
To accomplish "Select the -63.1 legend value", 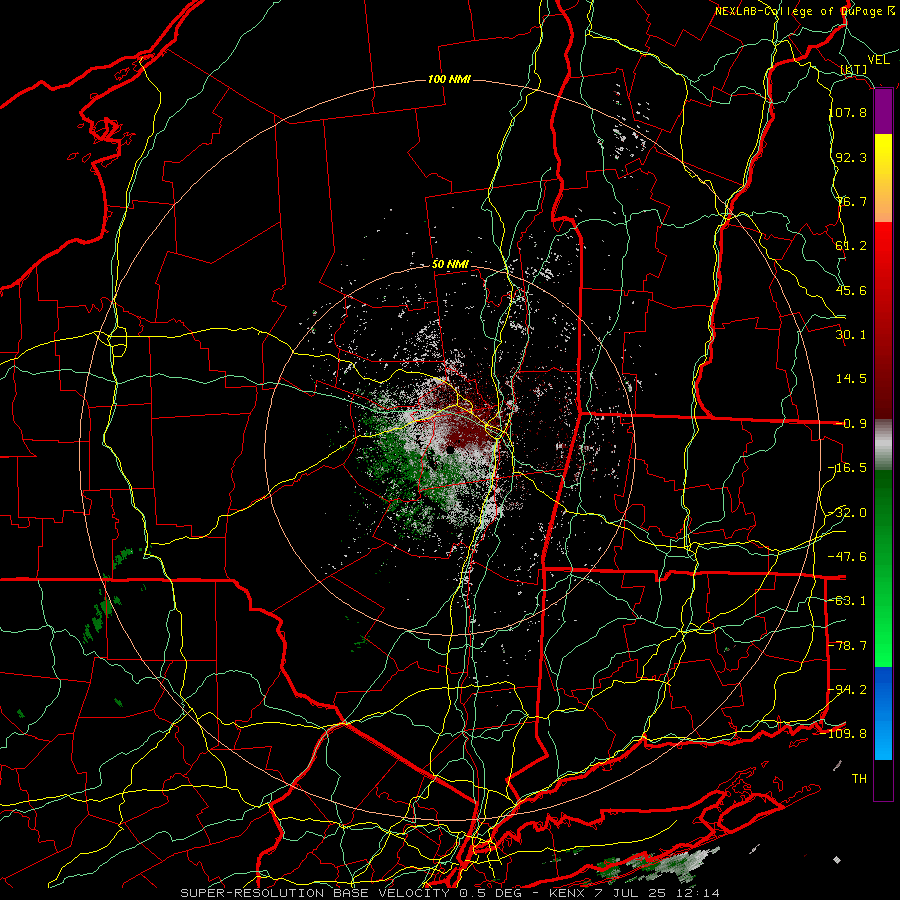I will 848,601.
